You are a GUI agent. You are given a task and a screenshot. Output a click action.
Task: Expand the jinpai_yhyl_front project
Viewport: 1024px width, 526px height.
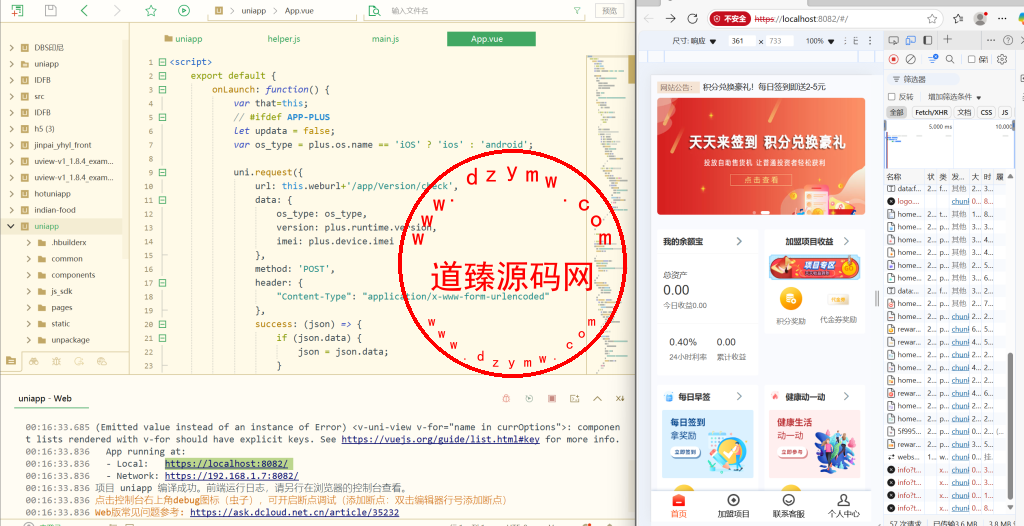(x=11, y=145)
